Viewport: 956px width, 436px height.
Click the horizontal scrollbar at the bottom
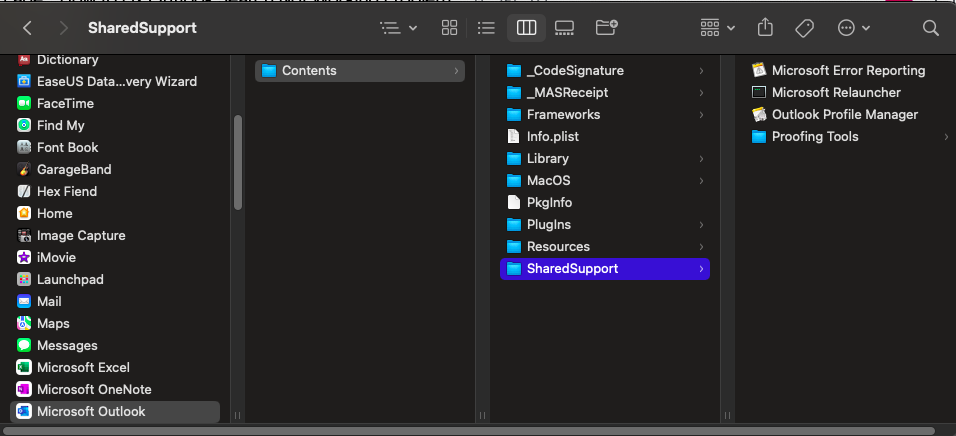tap(469, 431)
